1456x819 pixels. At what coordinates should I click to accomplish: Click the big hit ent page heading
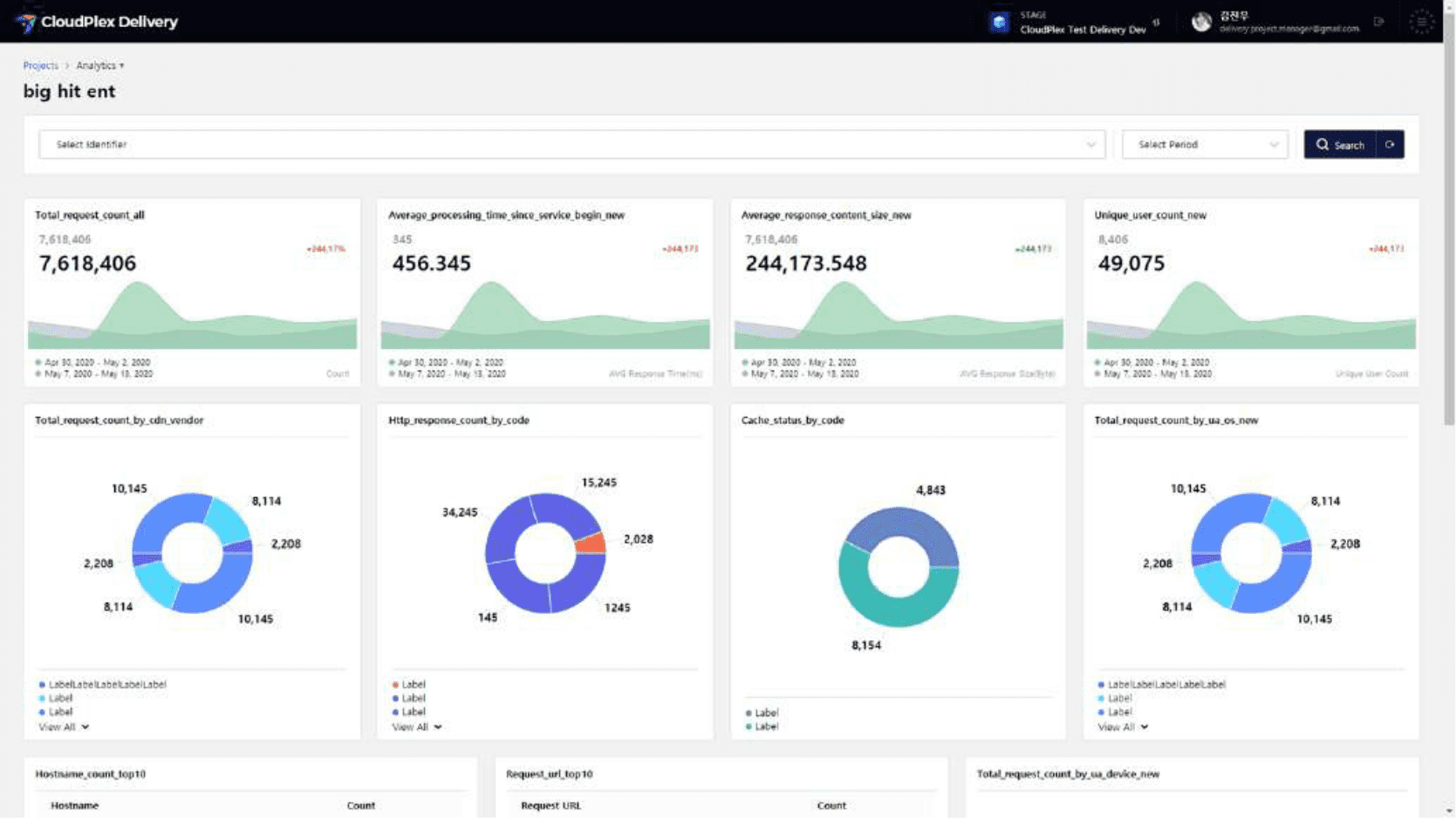[69, 92]
